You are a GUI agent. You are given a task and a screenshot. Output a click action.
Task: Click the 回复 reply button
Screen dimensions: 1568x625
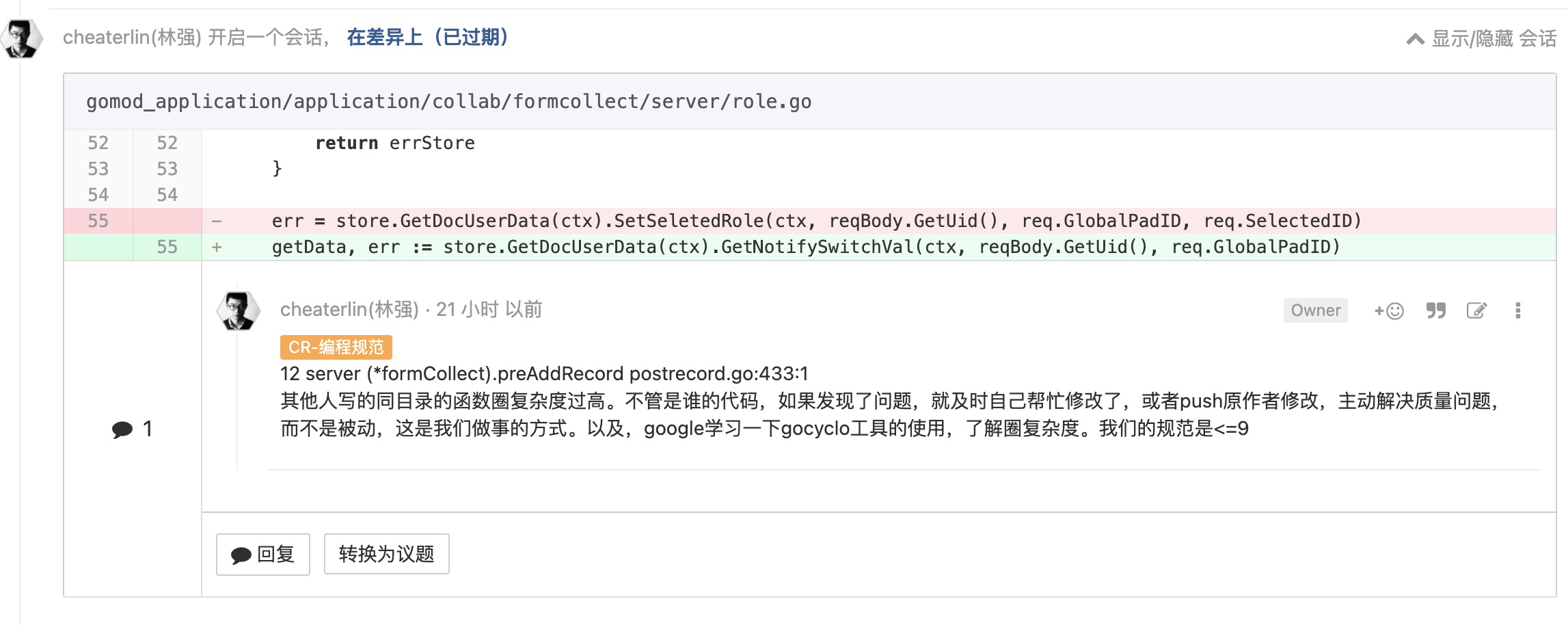[263, 554]
